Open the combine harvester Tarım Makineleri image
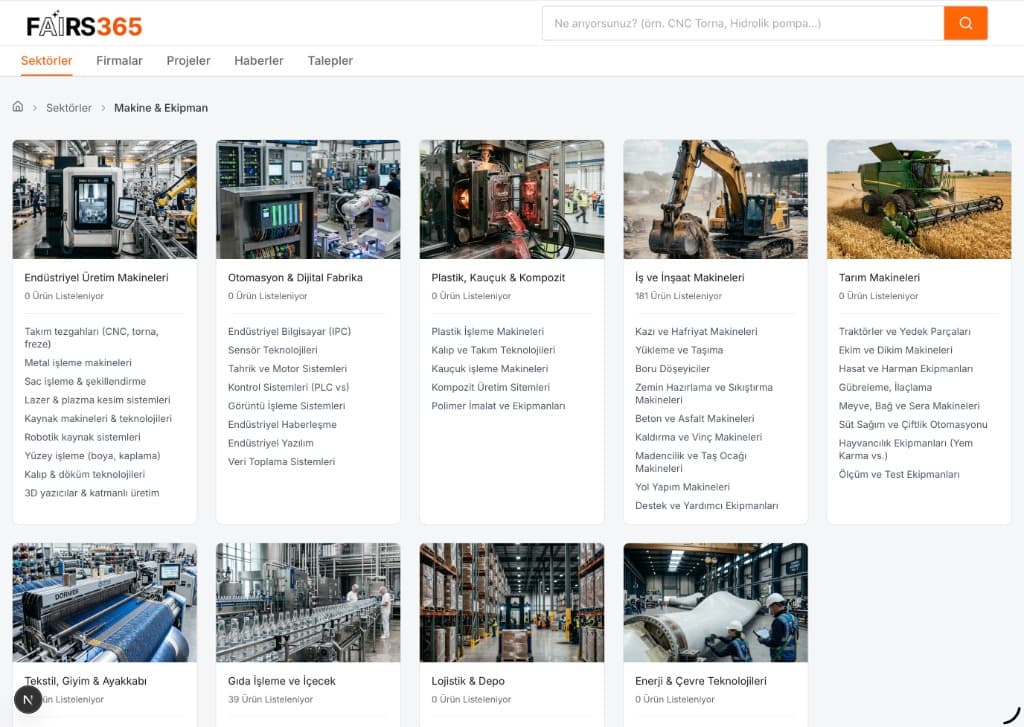Screen dimensions: 1024x727 tap(918, 199)
